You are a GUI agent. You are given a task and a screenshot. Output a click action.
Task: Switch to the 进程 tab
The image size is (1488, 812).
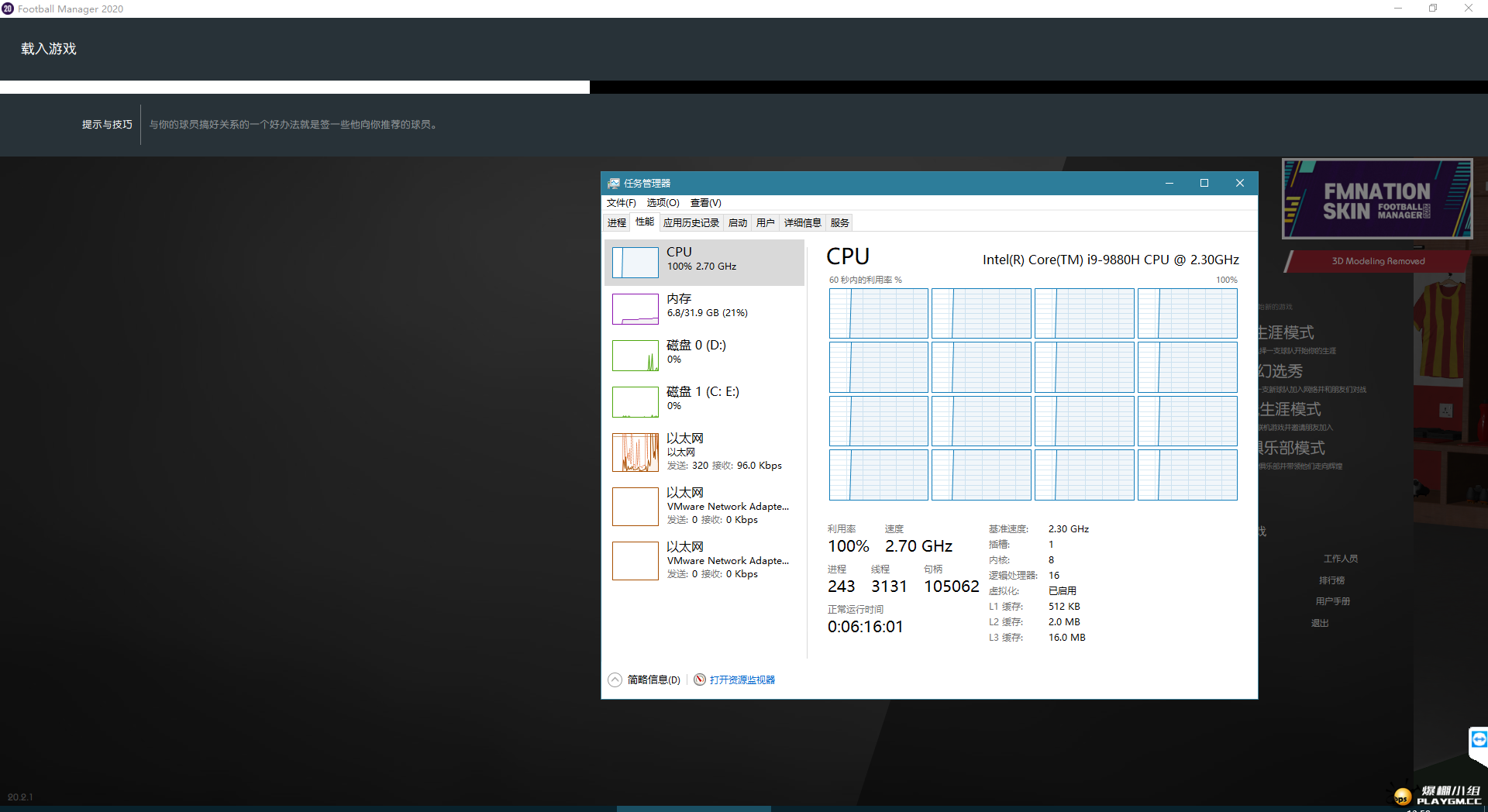pos(617,223)
